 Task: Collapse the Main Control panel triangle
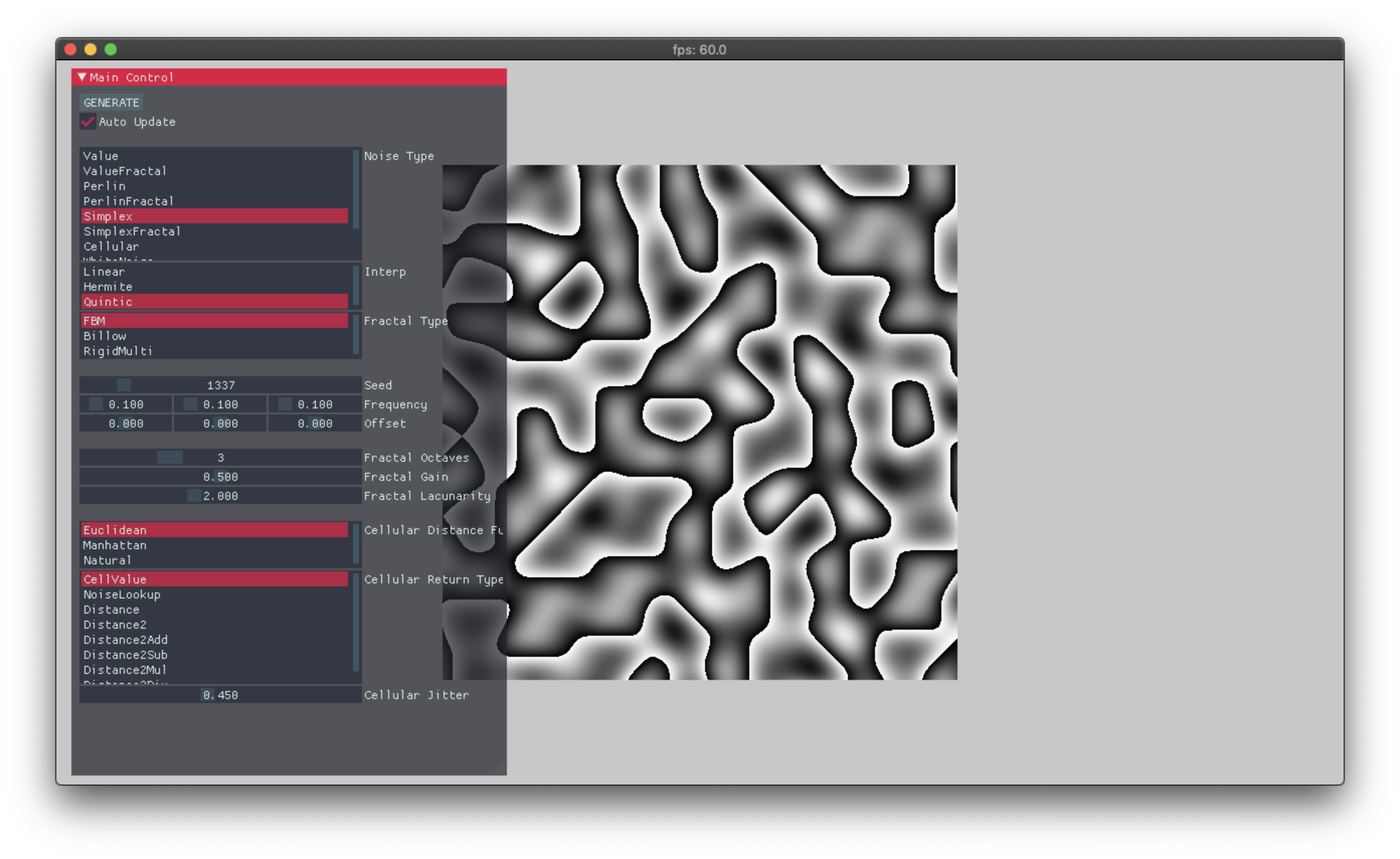(82, 76)
